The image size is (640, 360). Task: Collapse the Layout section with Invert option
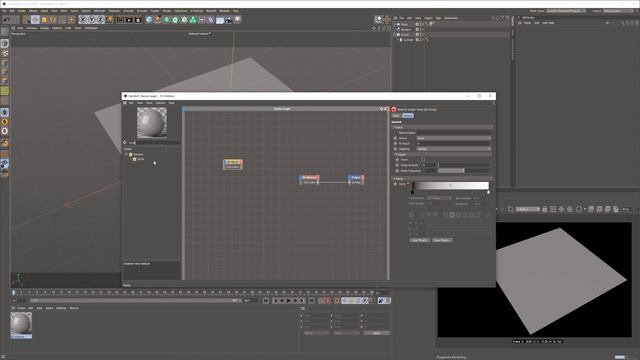pos(443,155)
